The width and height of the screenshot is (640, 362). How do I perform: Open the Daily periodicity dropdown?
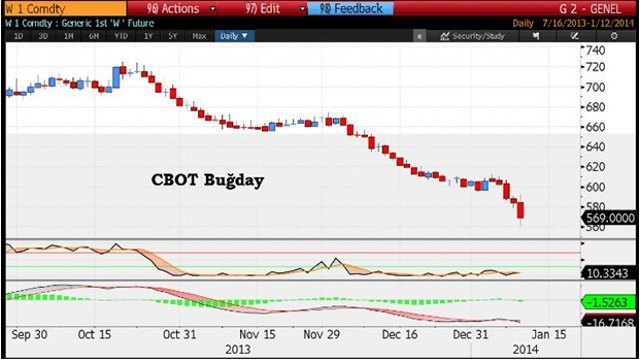pyautogui.click(x=234, y=36)
